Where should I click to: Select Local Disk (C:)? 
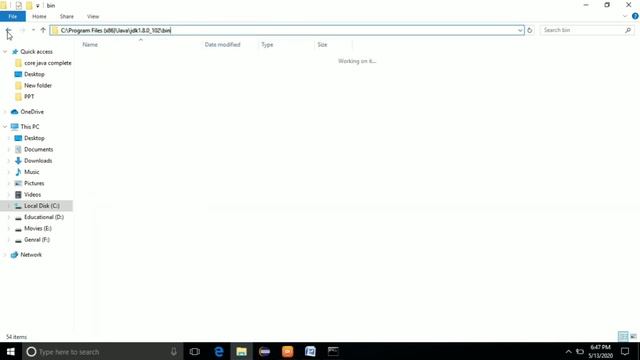pyautogui.click(x=42, y=206)
